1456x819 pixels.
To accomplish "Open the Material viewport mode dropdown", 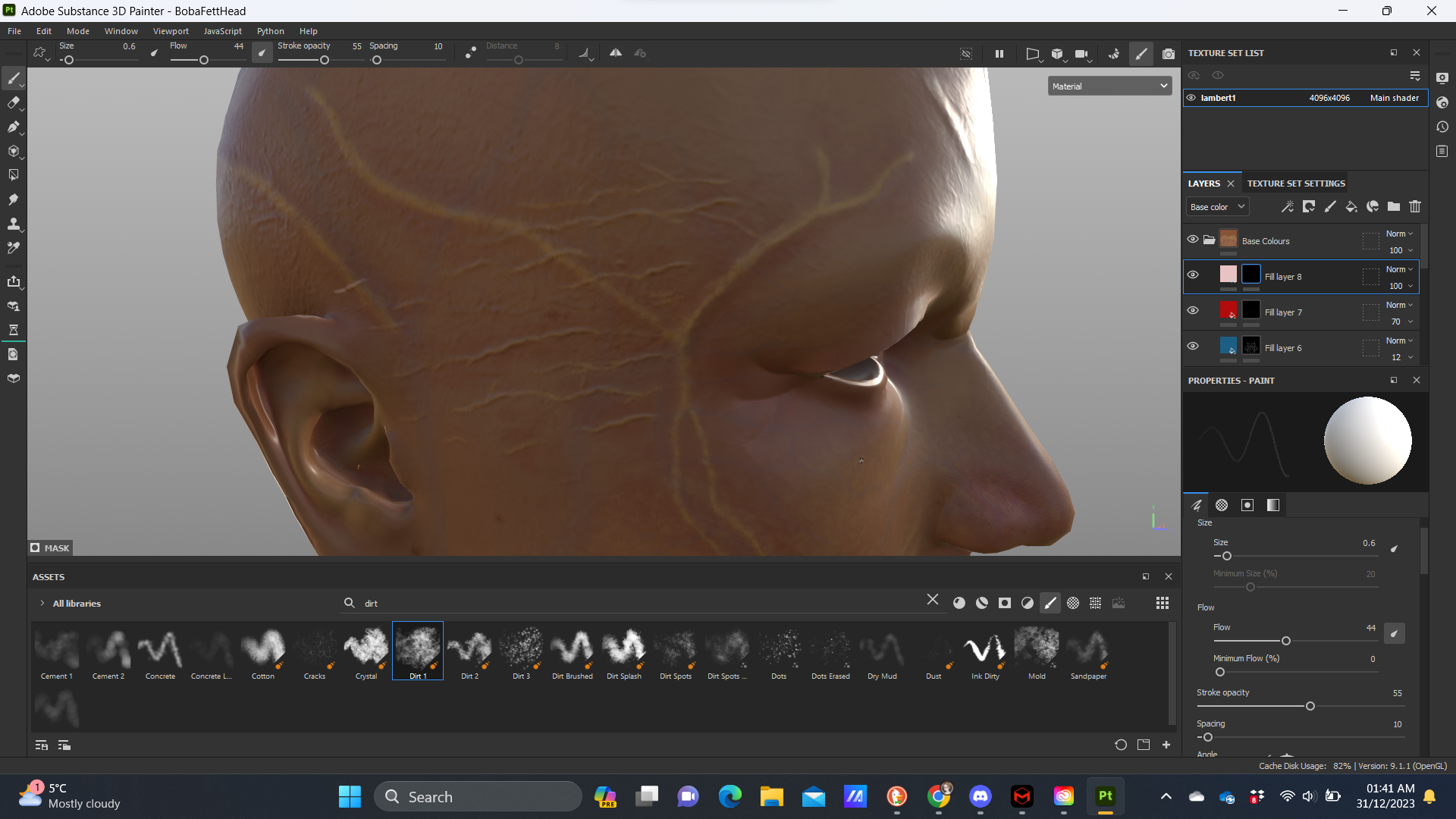I will [x=1109, y=86].
